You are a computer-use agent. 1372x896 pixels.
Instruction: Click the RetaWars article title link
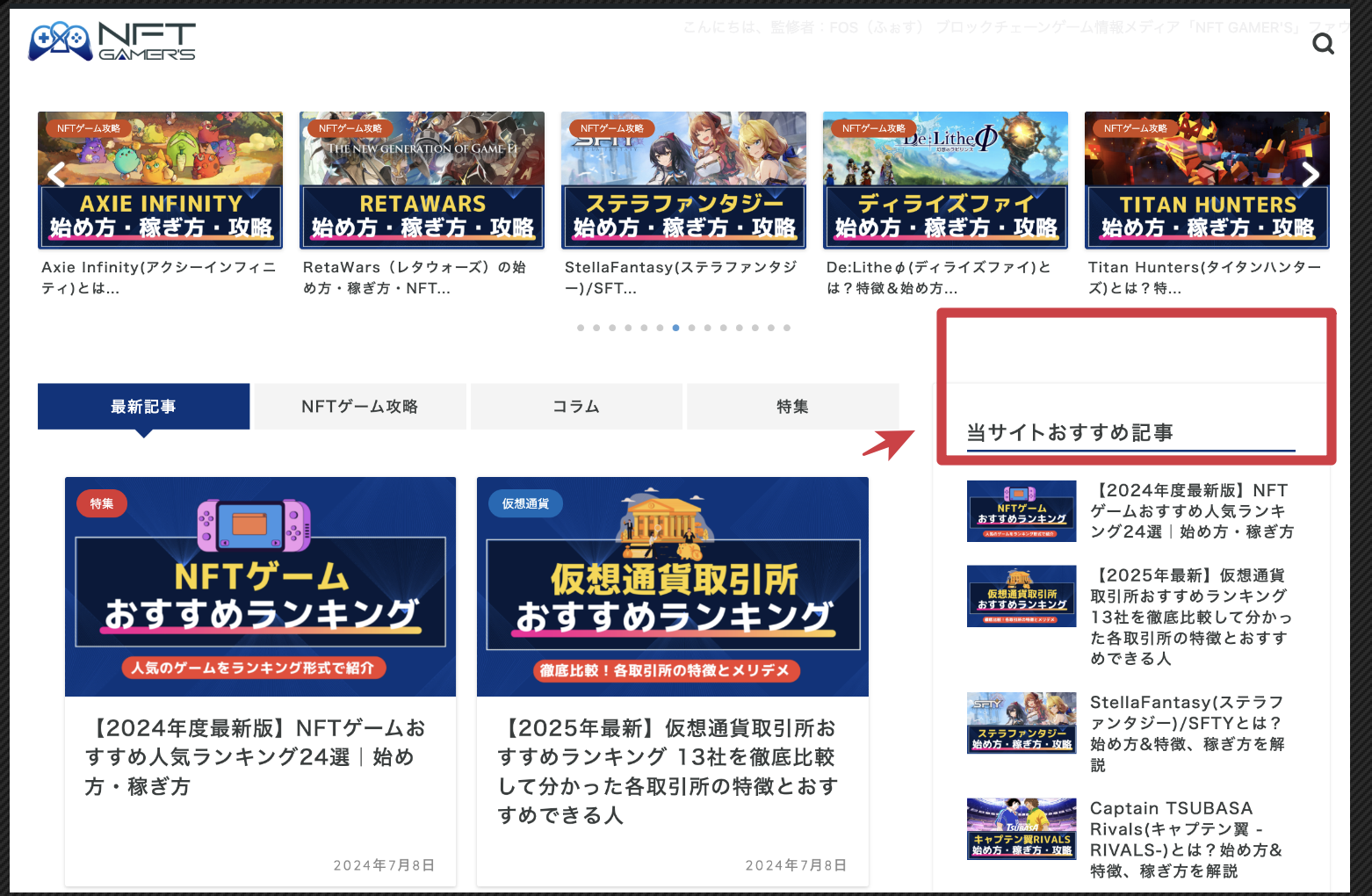click(x=415, y=278)
